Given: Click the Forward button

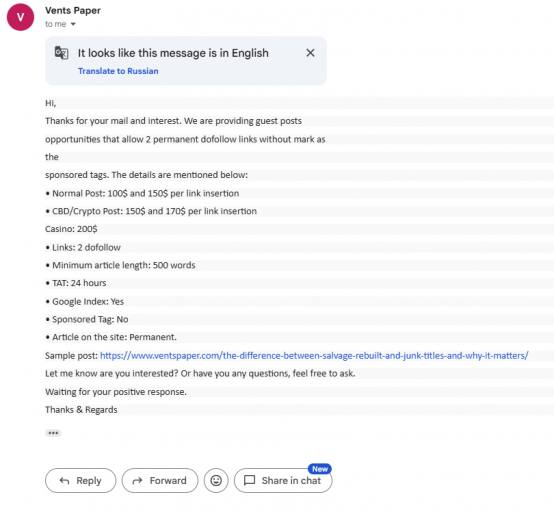Looking at the screenshot, I should click(160, 481).
